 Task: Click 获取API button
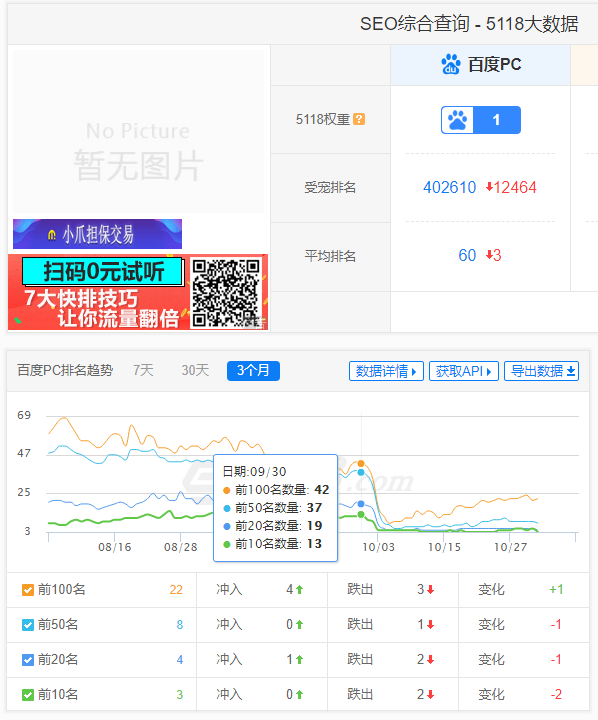tap(464, 371)
